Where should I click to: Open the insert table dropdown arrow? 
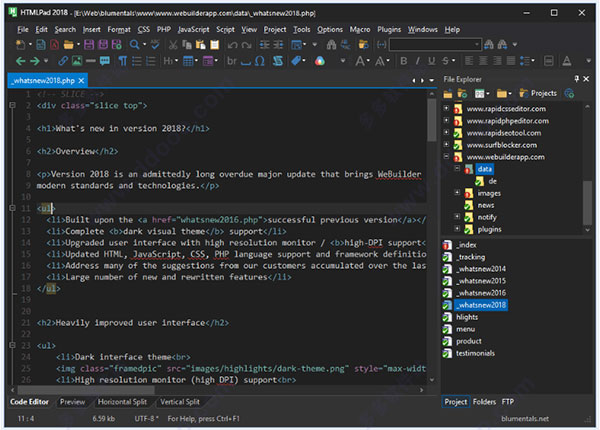point(197,60)
